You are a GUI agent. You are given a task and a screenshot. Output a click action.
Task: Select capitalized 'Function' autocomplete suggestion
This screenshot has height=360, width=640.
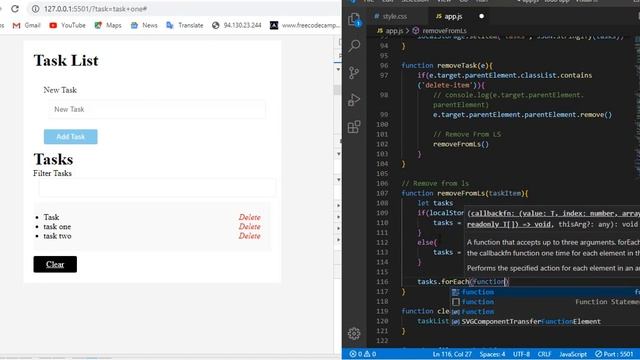pyautogui.click(x=545, y=312)
